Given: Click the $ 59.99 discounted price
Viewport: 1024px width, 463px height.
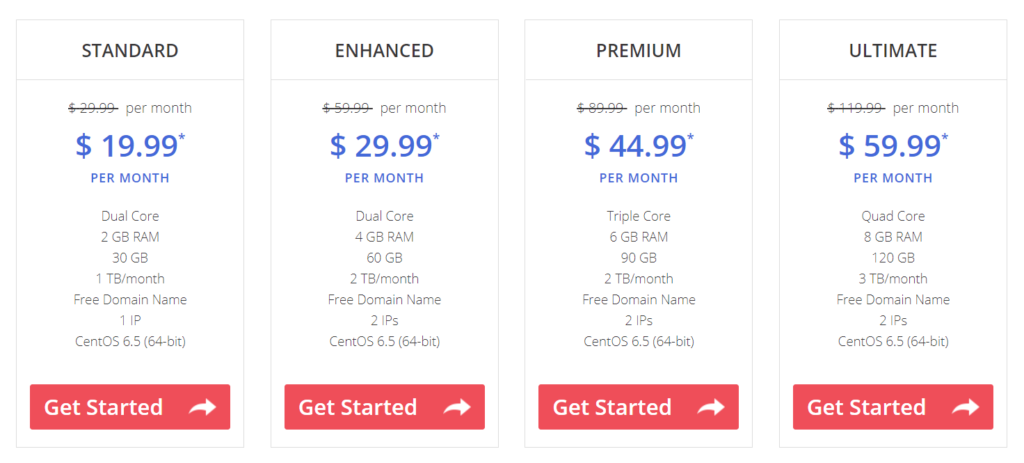Looking at the screenshot, I should 889,146.
